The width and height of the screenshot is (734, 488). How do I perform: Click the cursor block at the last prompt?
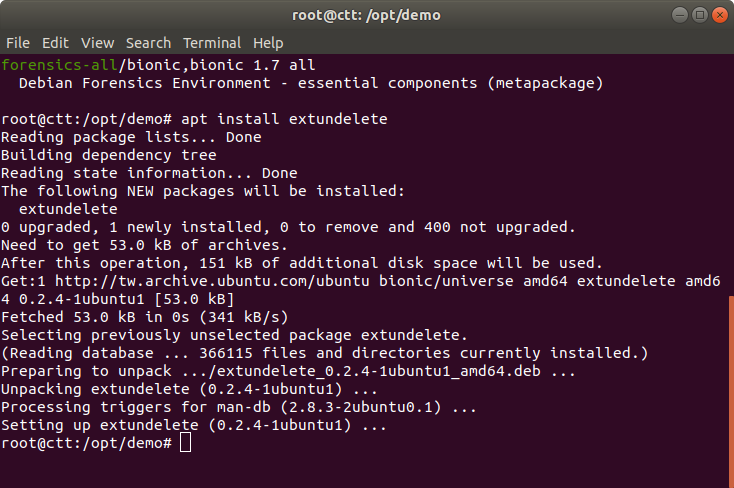[x=185, y=443]
